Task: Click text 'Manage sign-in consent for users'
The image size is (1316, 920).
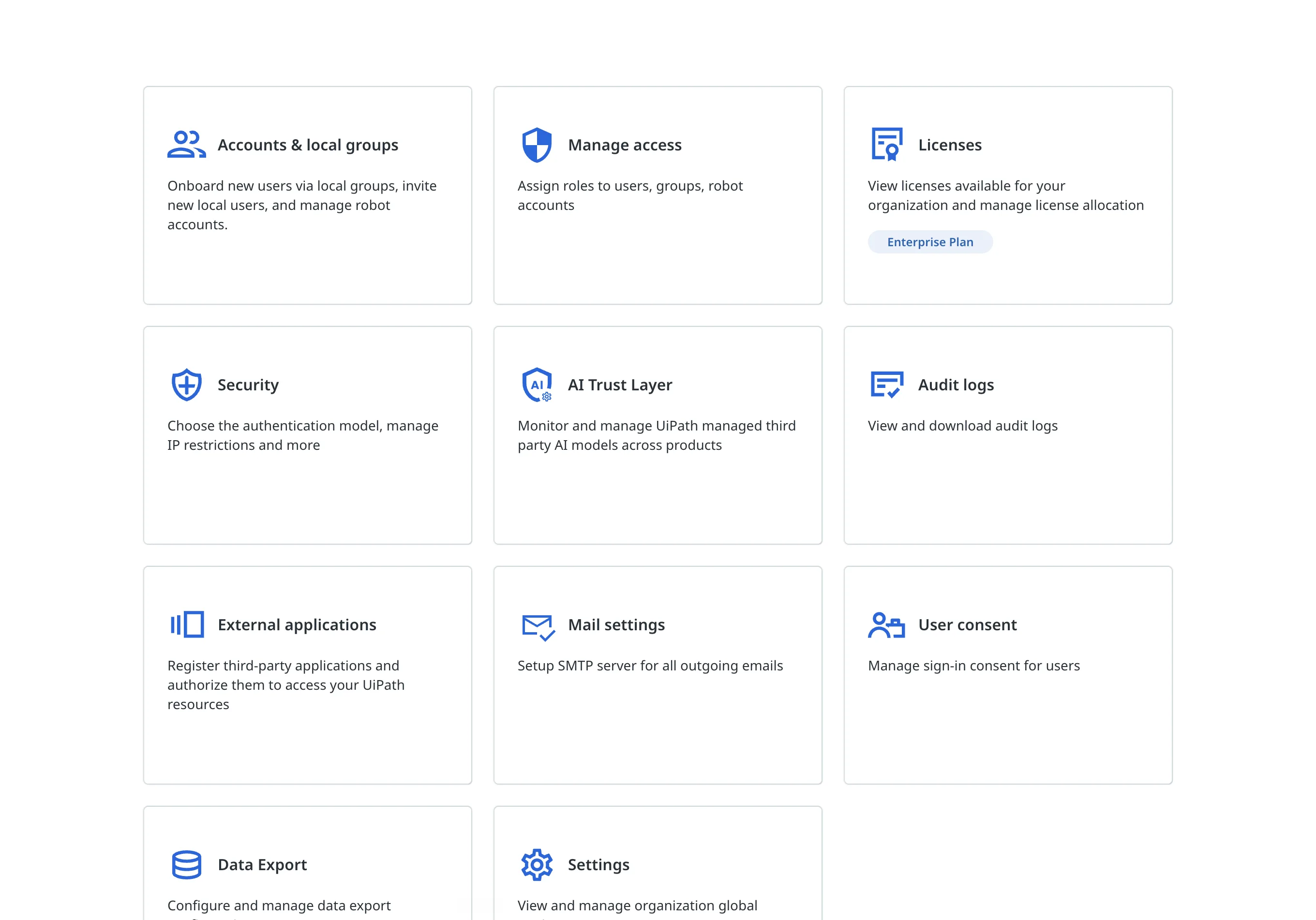Action: pos(973,666)
